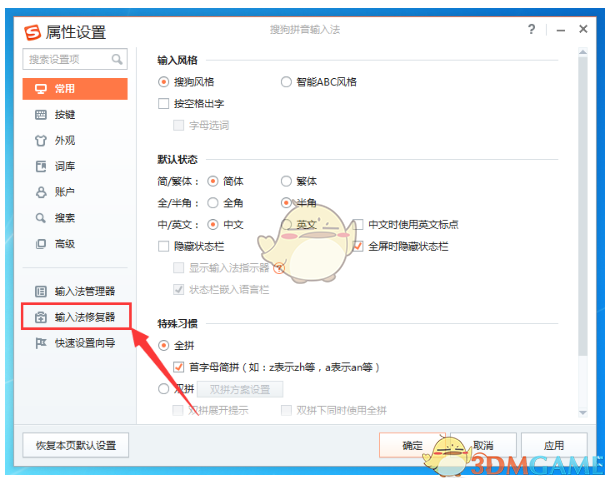The height and width of the screenshot is (484, 615).
Task: Select 搜狗风格 radio button
Action: (x=163, y=82)
